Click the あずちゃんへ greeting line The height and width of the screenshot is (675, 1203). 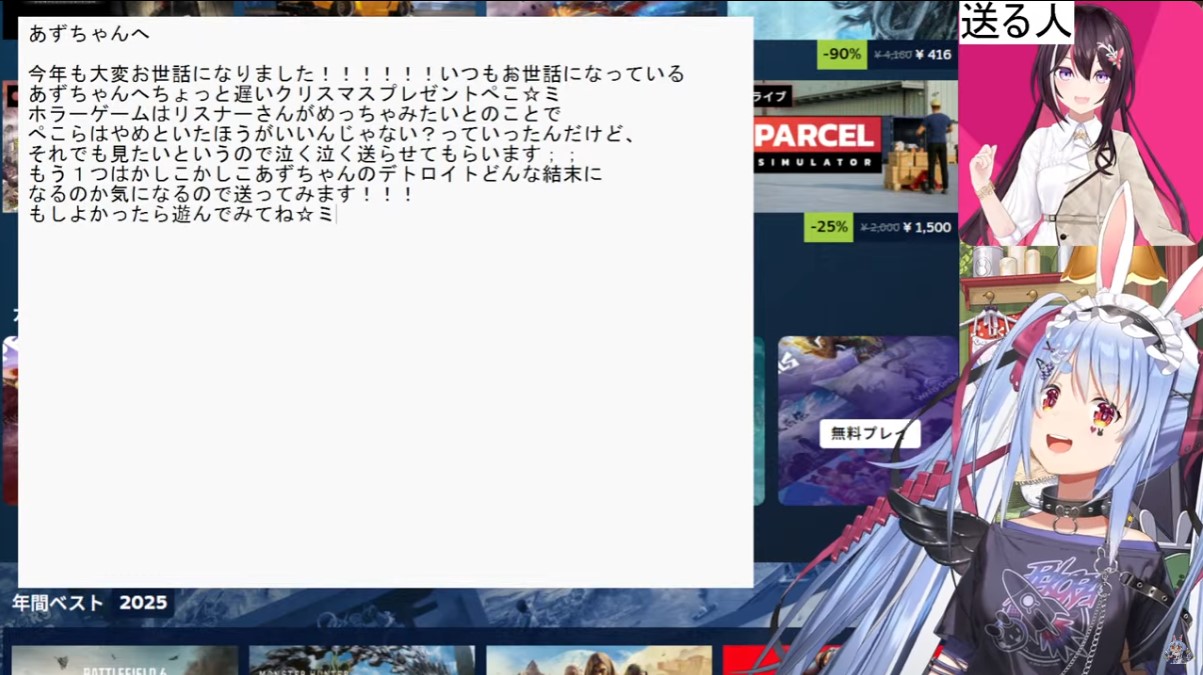coord(90,34)
